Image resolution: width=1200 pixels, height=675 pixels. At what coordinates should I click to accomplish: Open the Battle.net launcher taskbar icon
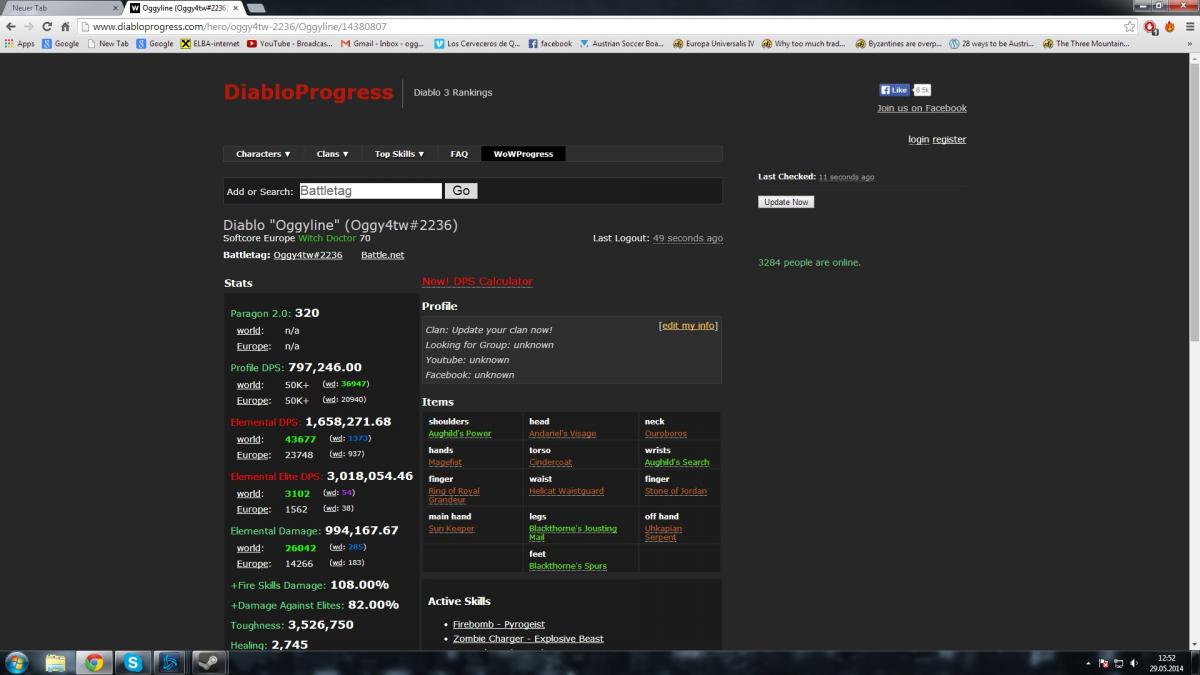point(170,662)
